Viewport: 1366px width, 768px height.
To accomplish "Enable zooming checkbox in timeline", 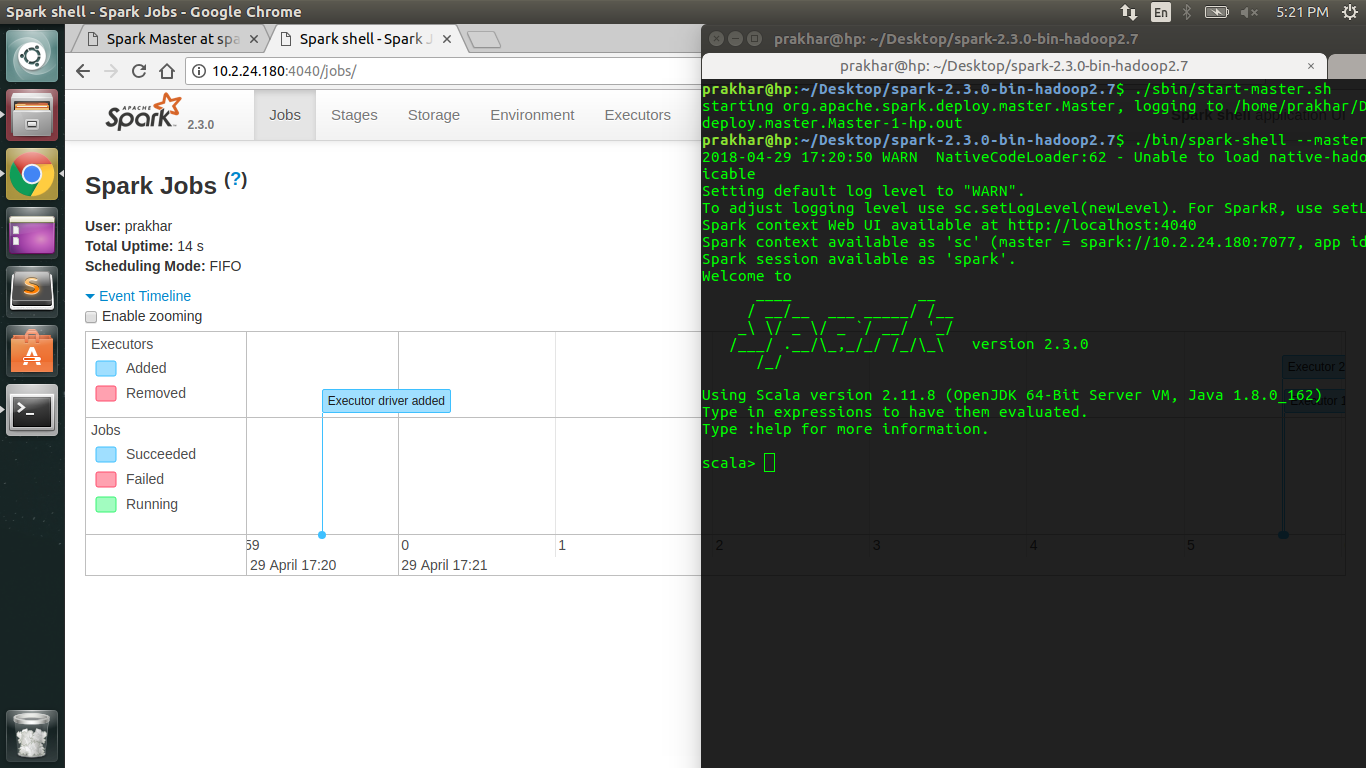I will (x=91, y=317).
